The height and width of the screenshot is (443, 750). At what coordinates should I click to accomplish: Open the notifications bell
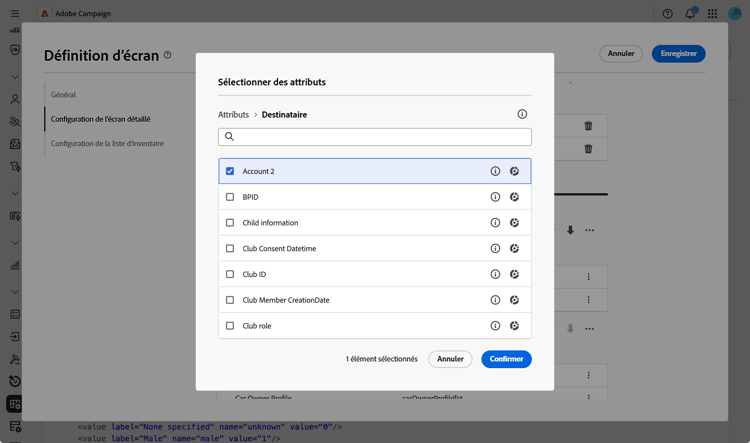pyautogui.click(x=690, y=13)
